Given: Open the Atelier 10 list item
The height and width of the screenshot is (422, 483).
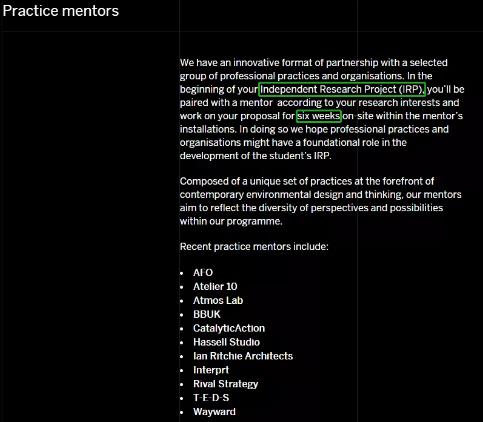Looking at the screenshot, I should pyautogui.click(x=215, y=287).
